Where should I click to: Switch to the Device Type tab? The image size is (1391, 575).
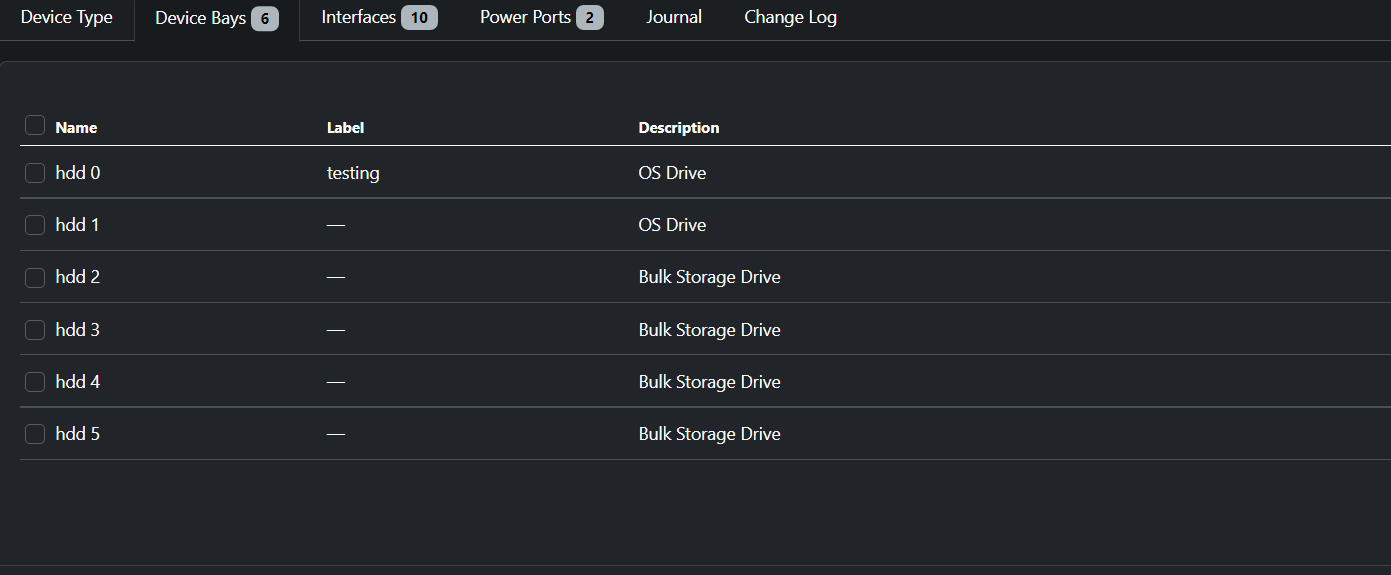[67, 17]
